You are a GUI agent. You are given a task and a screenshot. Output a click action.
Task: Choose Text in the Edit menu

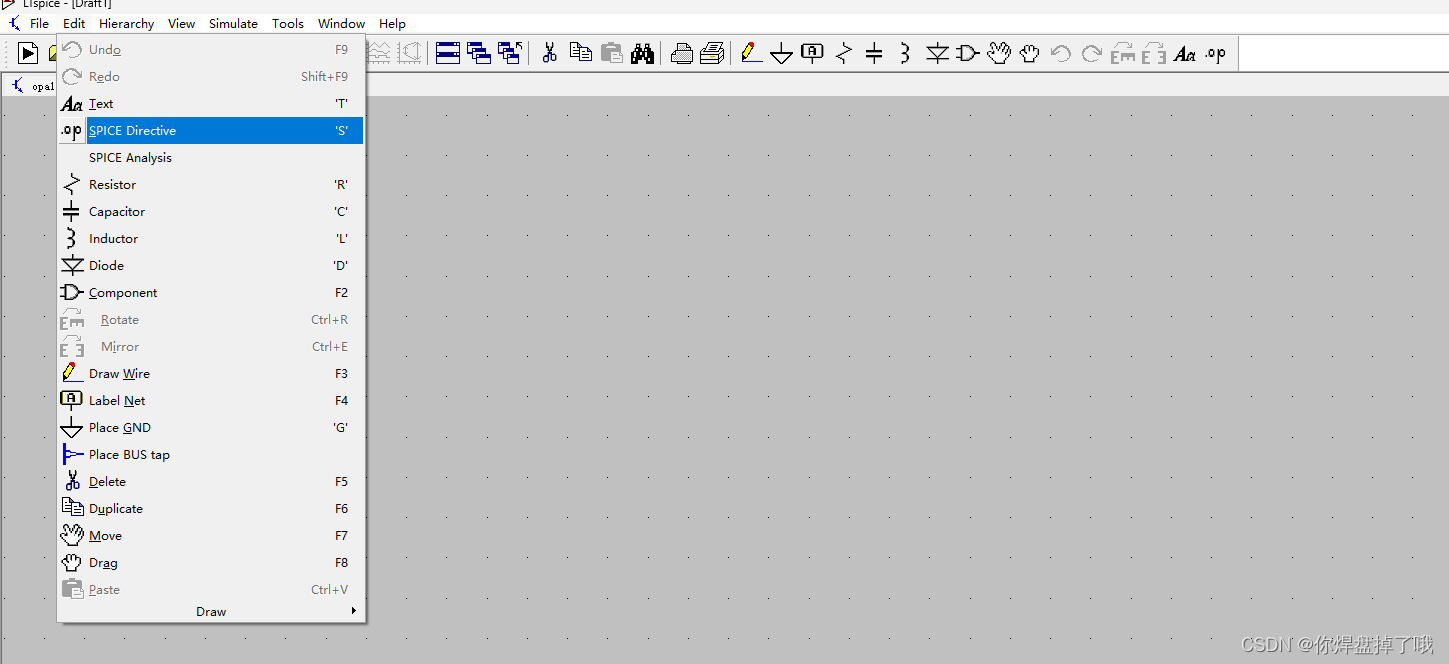(211, 104)
